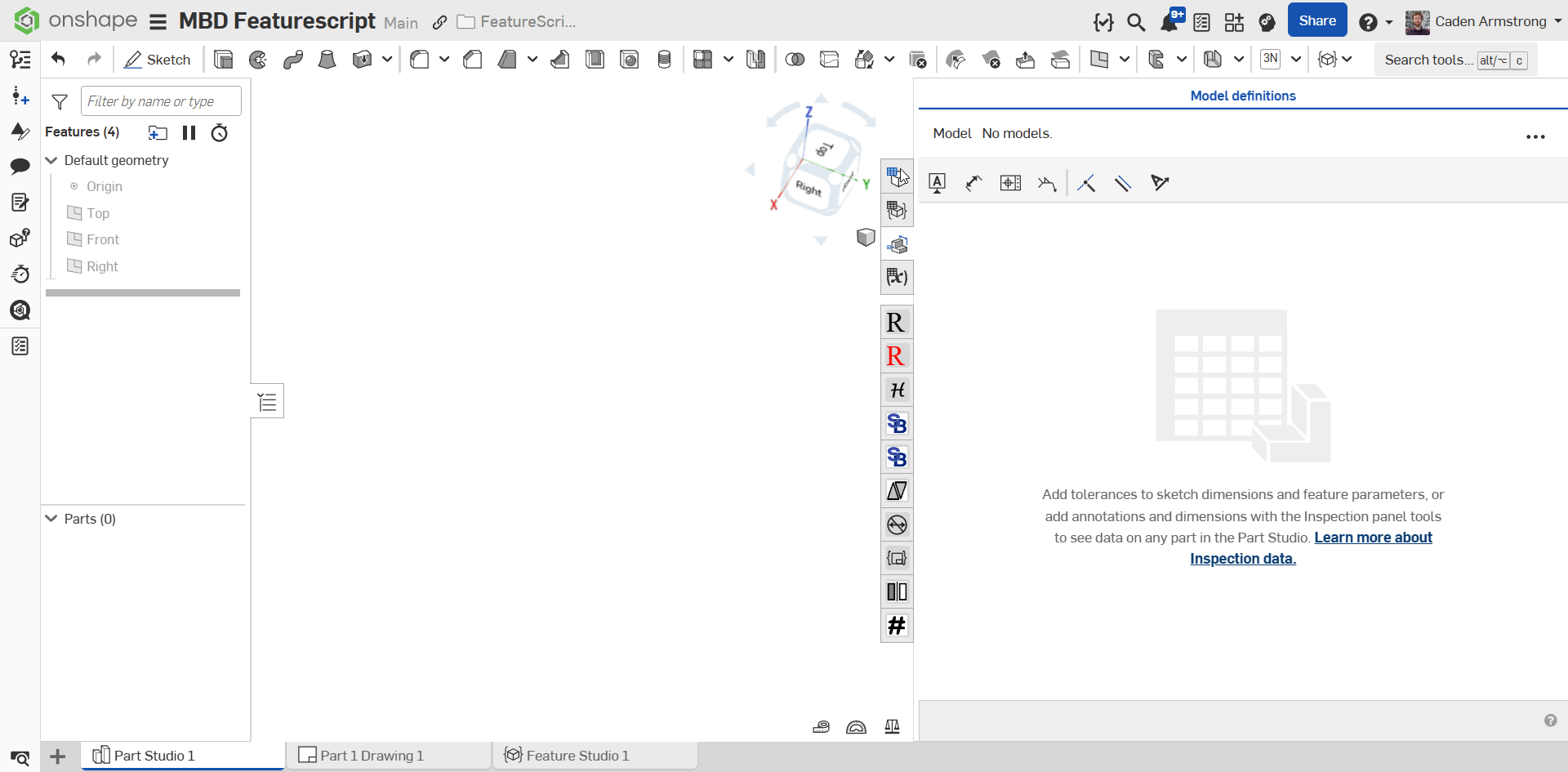Select the Transform tool
Image resolution: width=1568 pixels, height=772 pixels.
(864, 60)
